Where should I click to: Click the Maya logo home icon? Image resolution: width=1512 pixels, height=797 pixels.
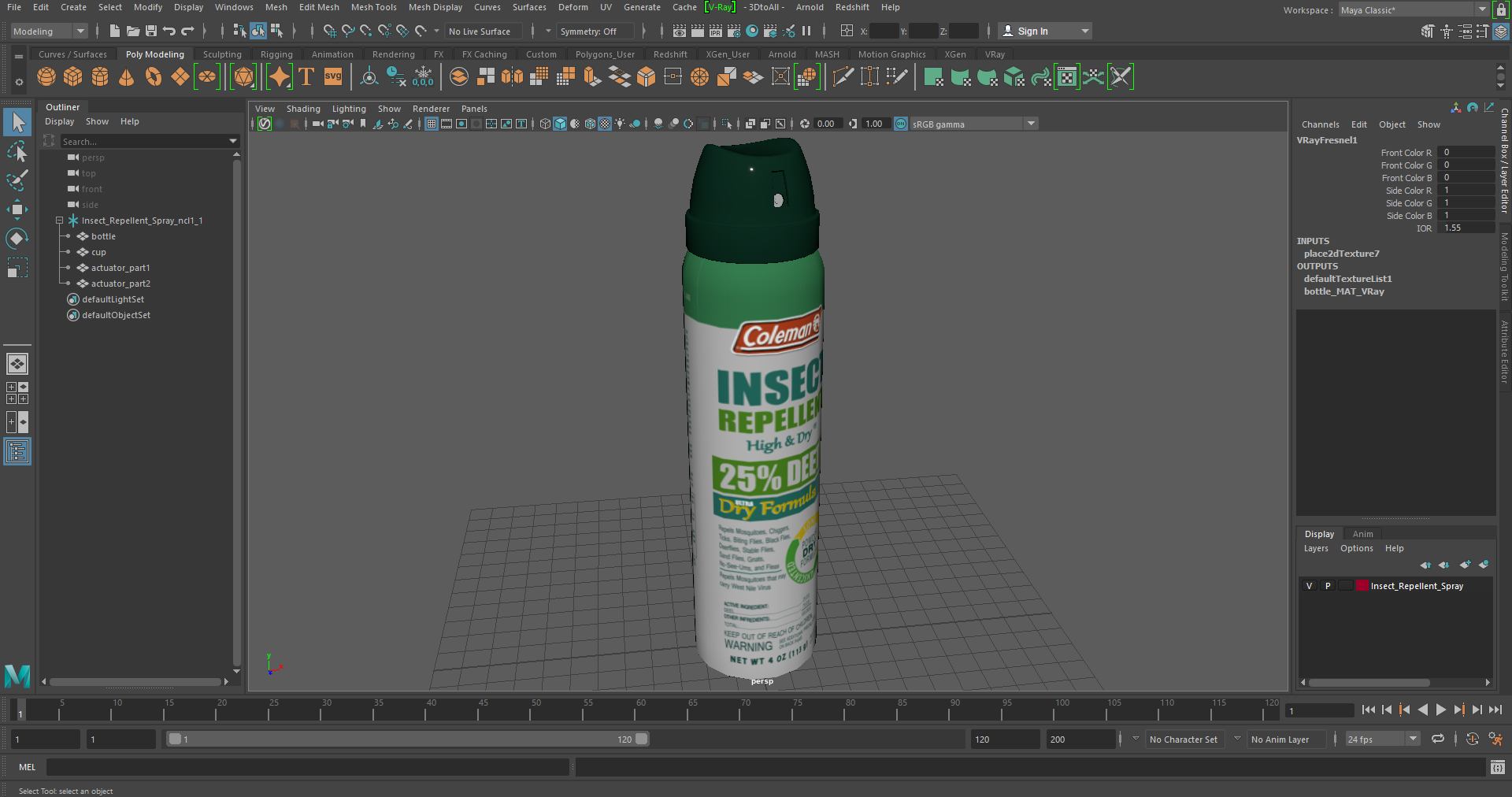point(17,676)
